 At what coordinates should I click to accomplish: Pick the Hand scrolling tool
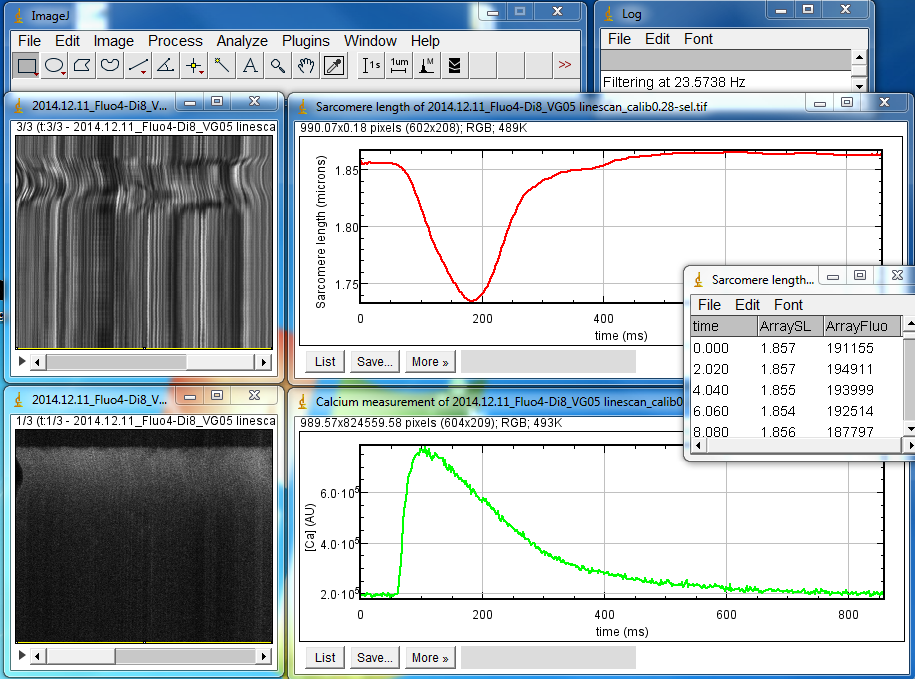[x=306, y=66]
